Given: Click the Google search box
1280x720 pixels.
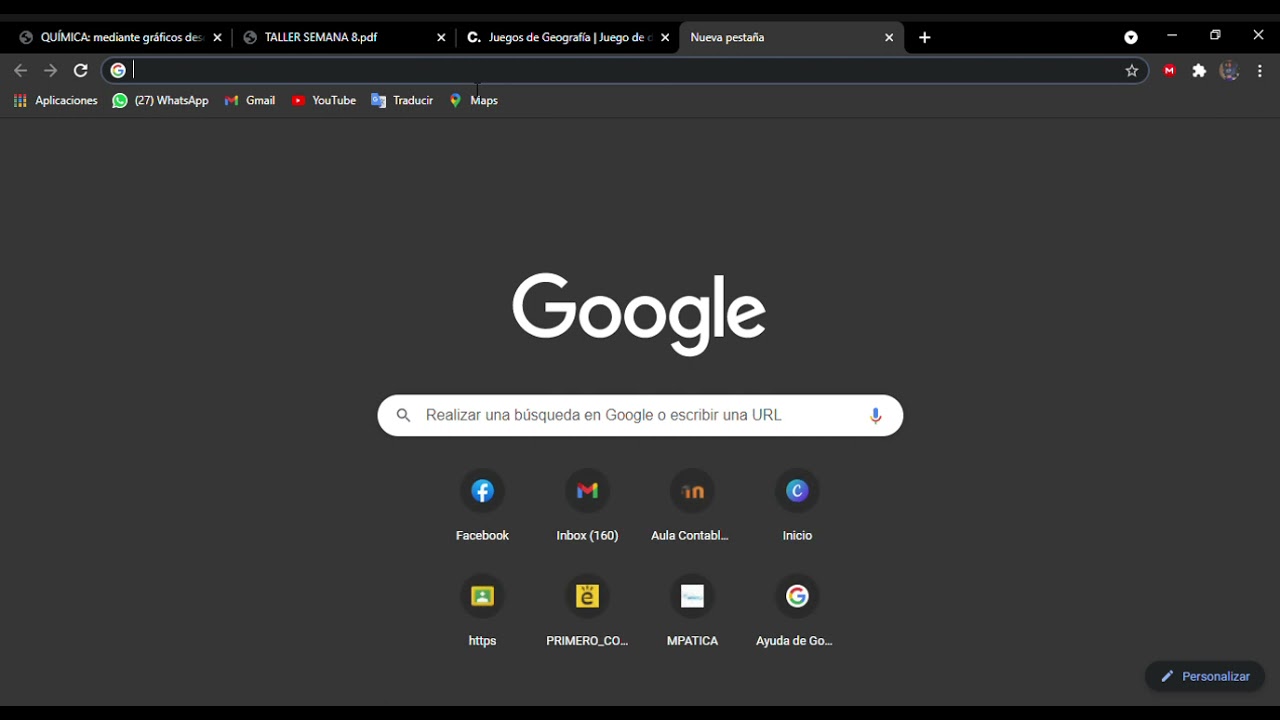Looking at the screenshot, I should pos(640,415).
